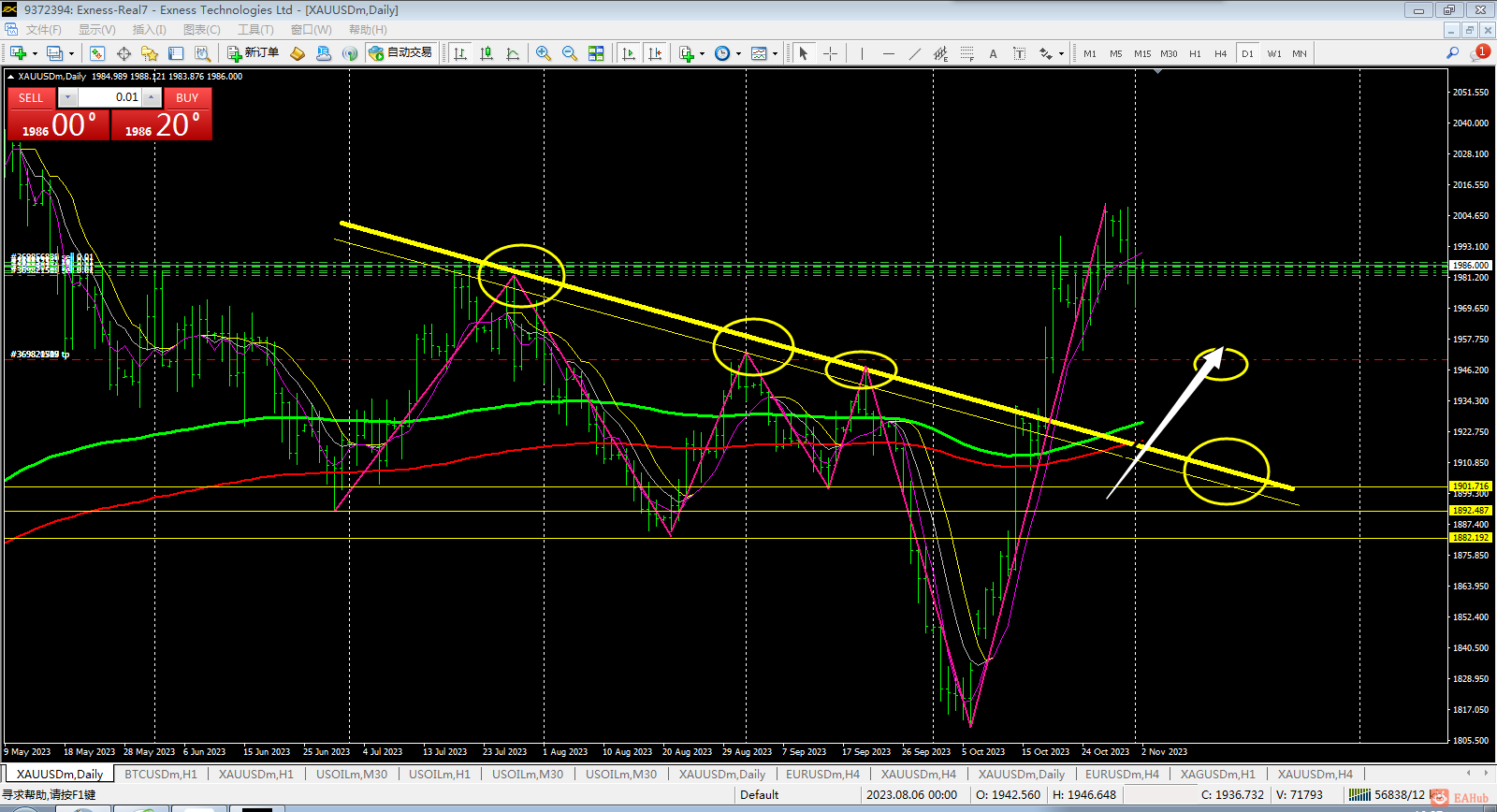Increase lot volume with up arrow
1497x812 pixels.
coord(152,97)
